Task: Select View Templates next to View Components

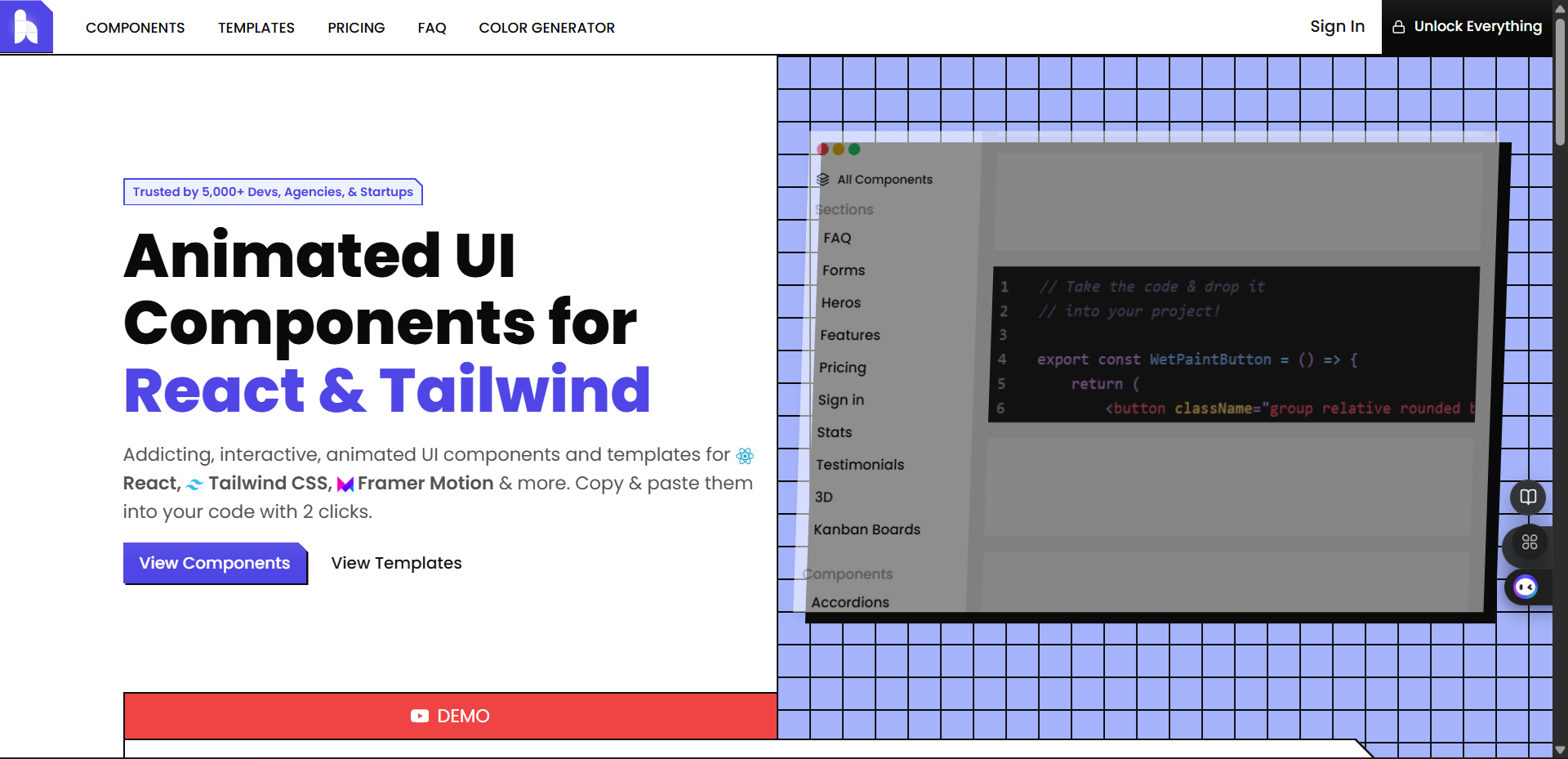Action: click(395, 563)
